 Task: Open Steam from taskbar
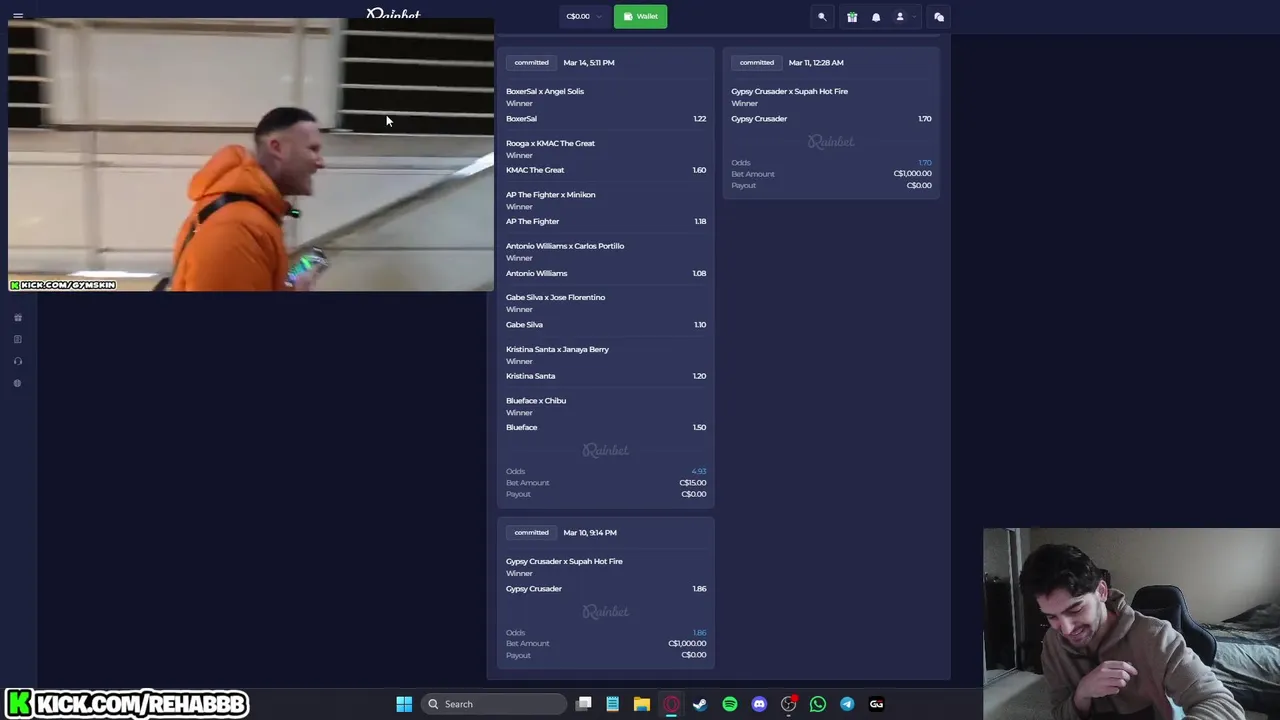[x=700, y=704]
